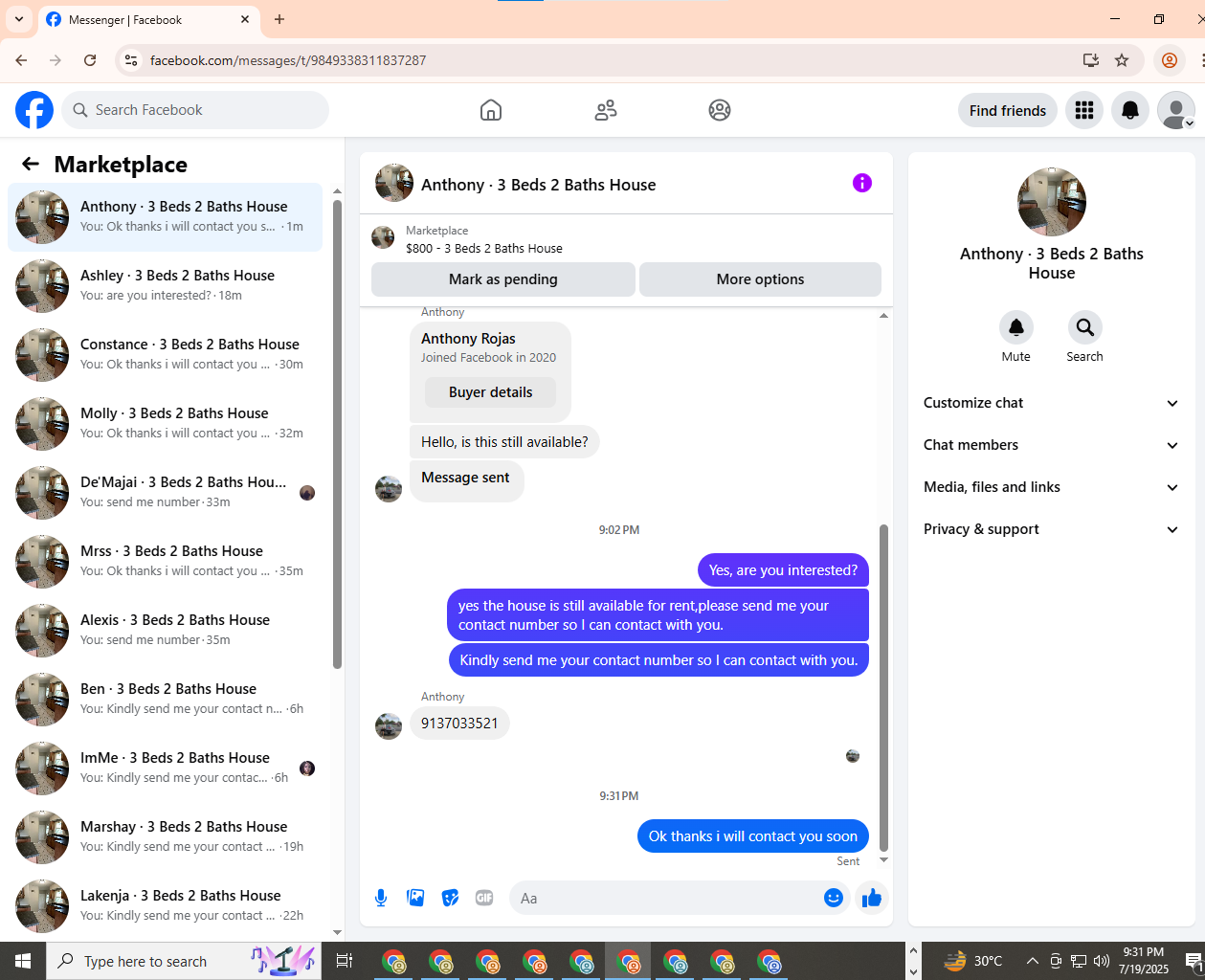This screenshot has height=980, width=1205.
Task: Open the Ashley 3 Beds 2 Baths House chat
Action: (166, 286)
